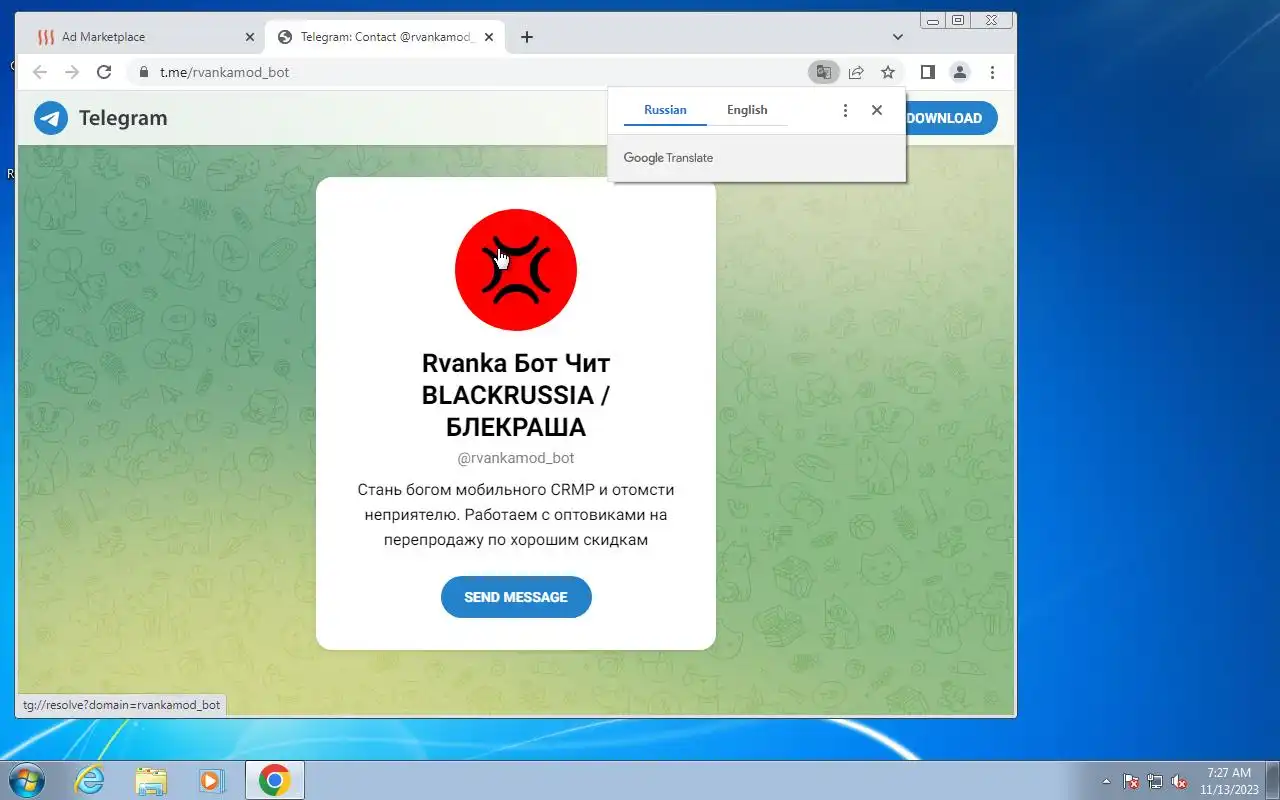The height and width of the screenshot is (800, 1280).
Task: Click the red angry Rvanka bot avatar
Action: tap(516, 270)
